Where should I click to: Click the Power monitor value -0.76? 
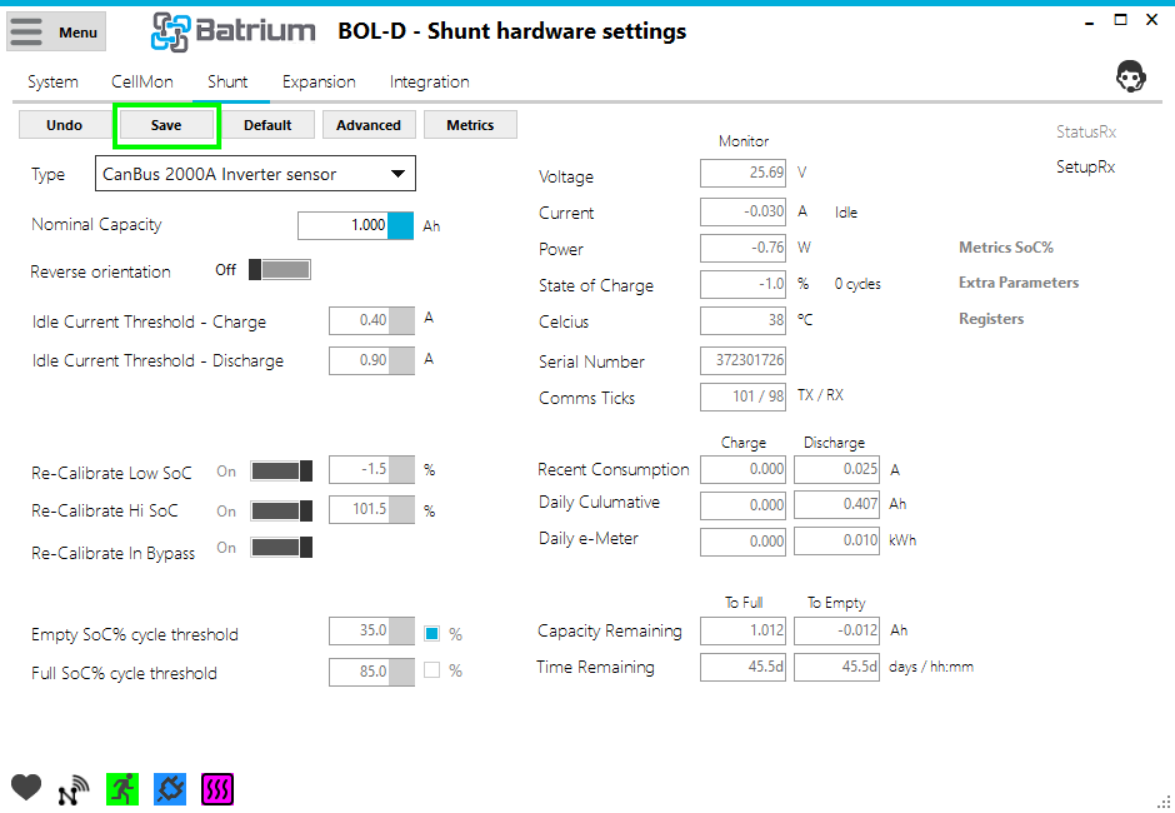click(x=743, y=248)
